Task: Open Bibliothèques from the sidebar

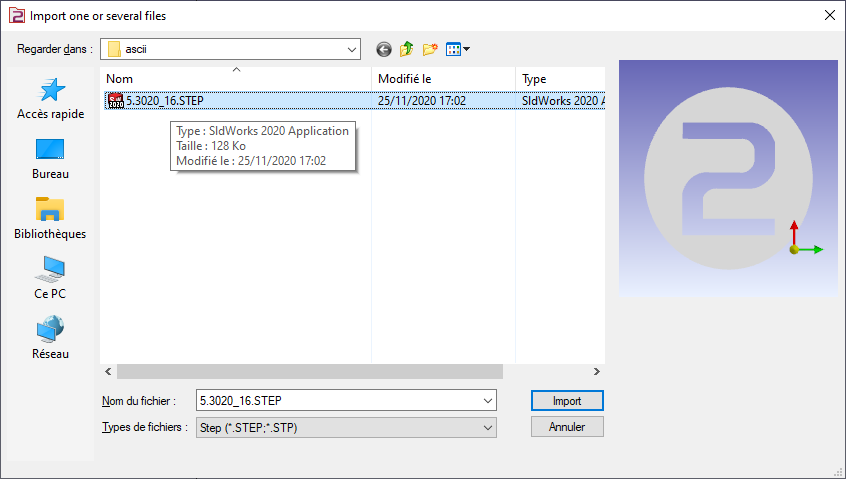Action: tap(50, 219)
